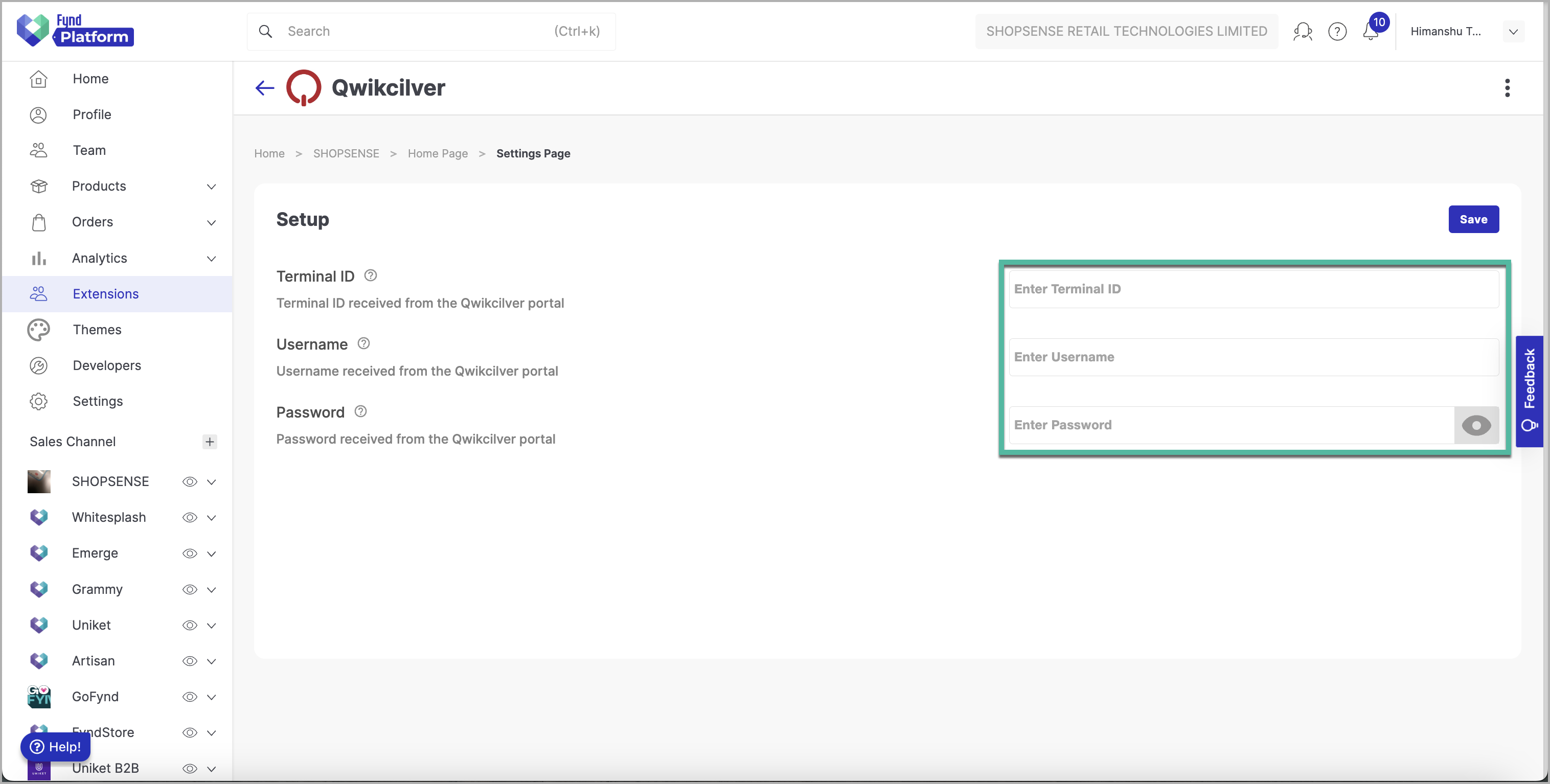
Task: Toggle visibility of FyndStore channel
Action: pos(190,732)
